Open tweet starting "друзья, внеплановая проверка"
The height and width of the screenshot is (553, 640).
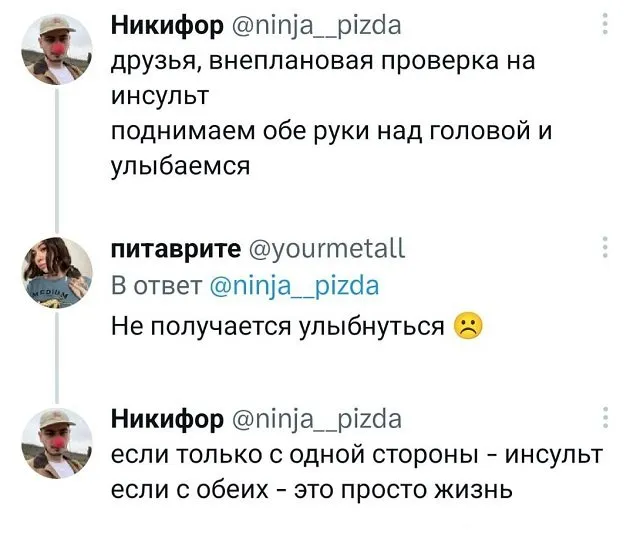point(322,61)
